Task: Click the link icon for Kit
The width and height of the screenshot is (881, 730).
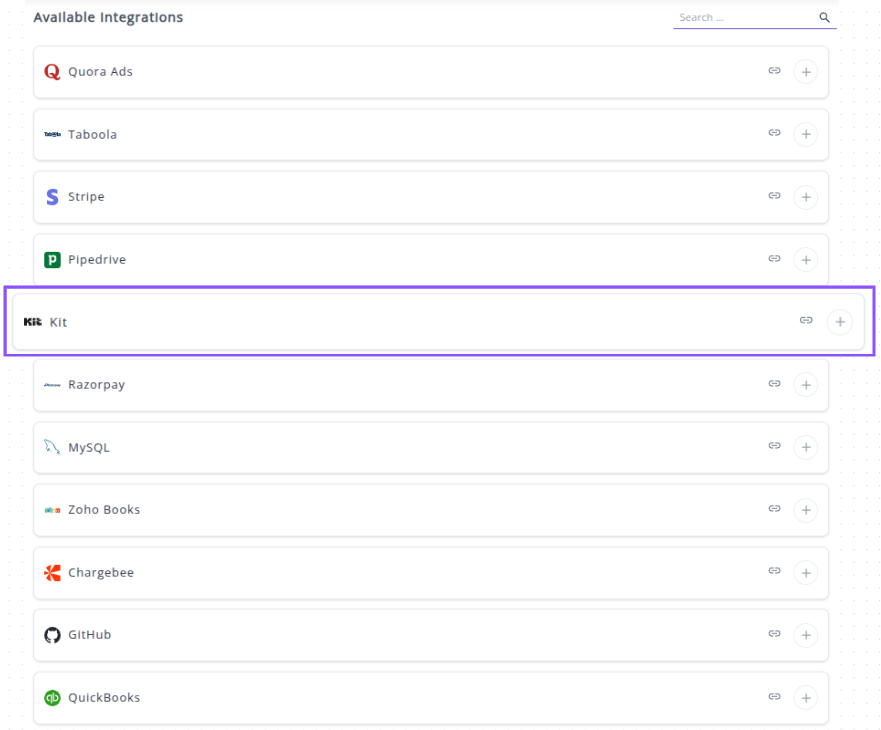Action: (806, 321)
